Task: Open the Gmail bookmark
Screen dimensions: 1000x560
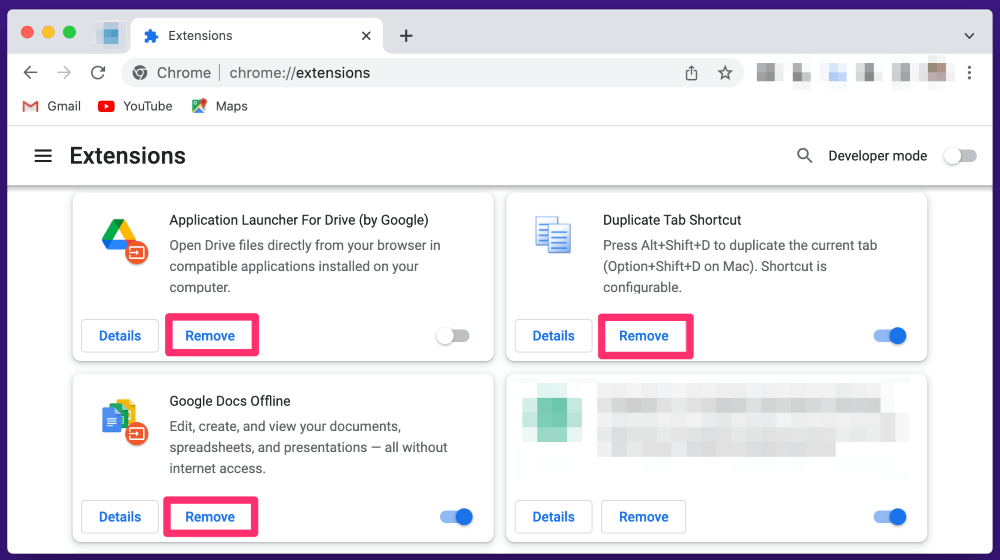Action: (x=52, y=106)
